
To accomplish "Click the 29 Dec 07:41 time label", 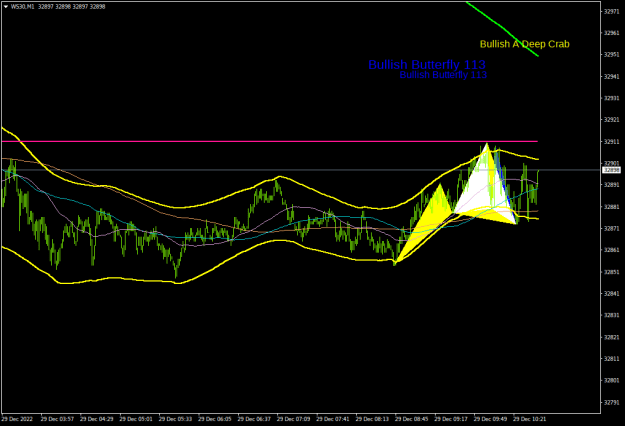I will [333, 419].
